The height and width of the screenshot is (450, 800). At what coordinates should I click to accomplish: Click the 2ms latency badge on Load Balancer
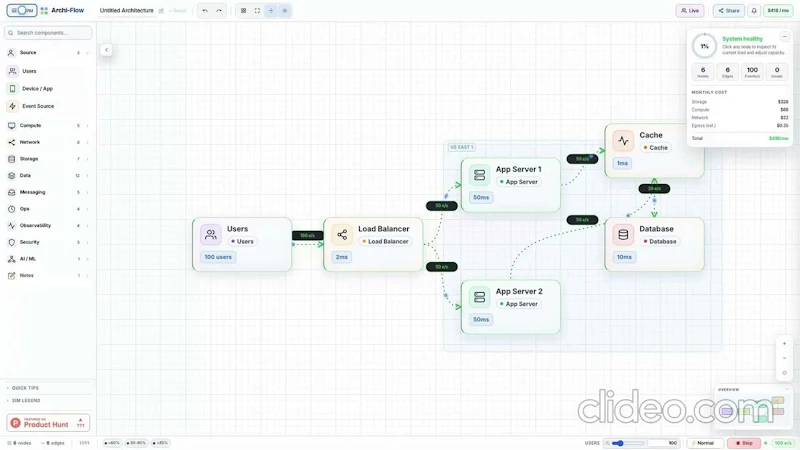coord(342,257)
